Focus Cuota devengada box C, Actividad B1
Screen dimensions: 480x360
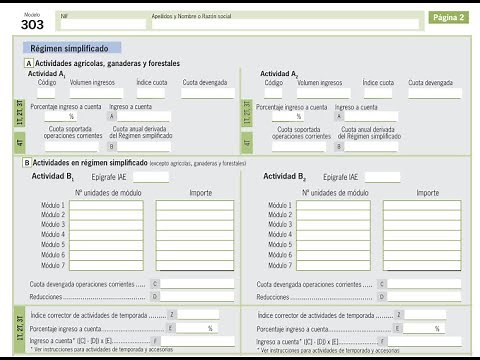click(x=197, y=284)
